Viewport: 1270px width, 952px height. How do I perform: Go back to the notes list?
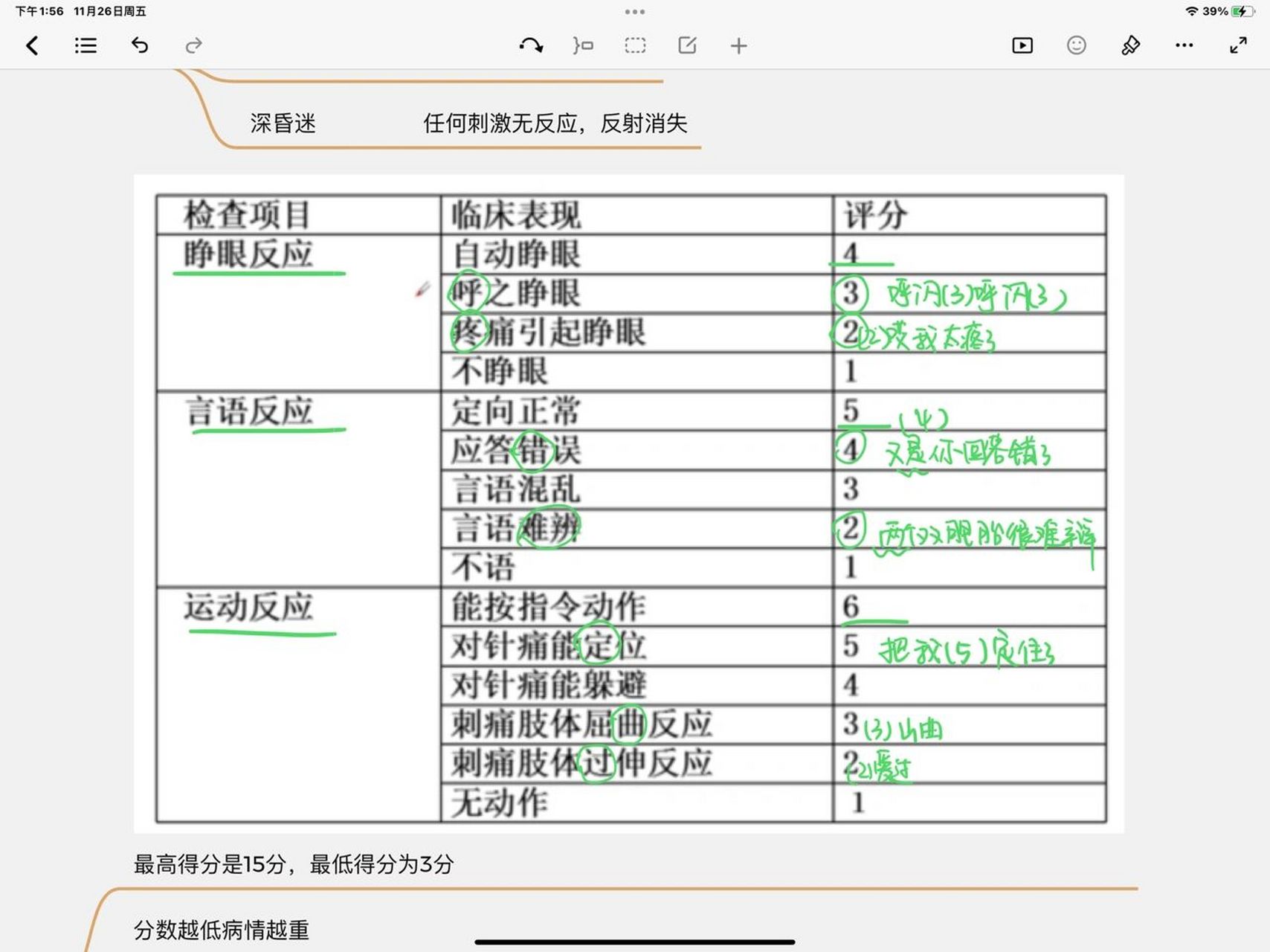tap(31, 45)
